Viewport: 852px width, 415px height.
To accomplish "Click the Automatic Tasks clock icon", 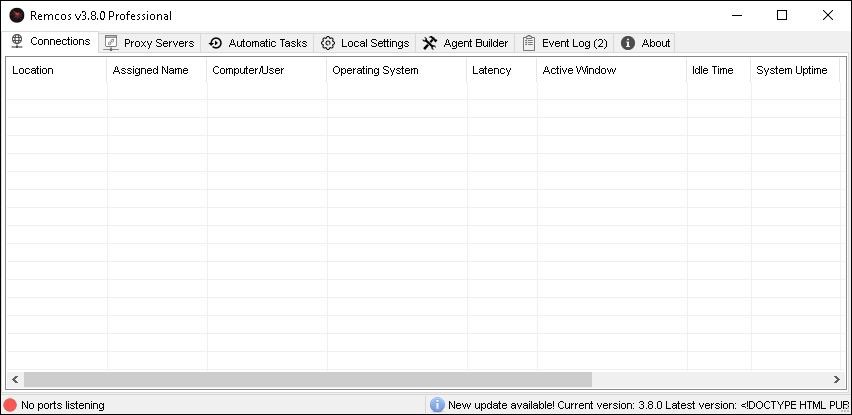I will pyautogui.click(x=215, y=43).
